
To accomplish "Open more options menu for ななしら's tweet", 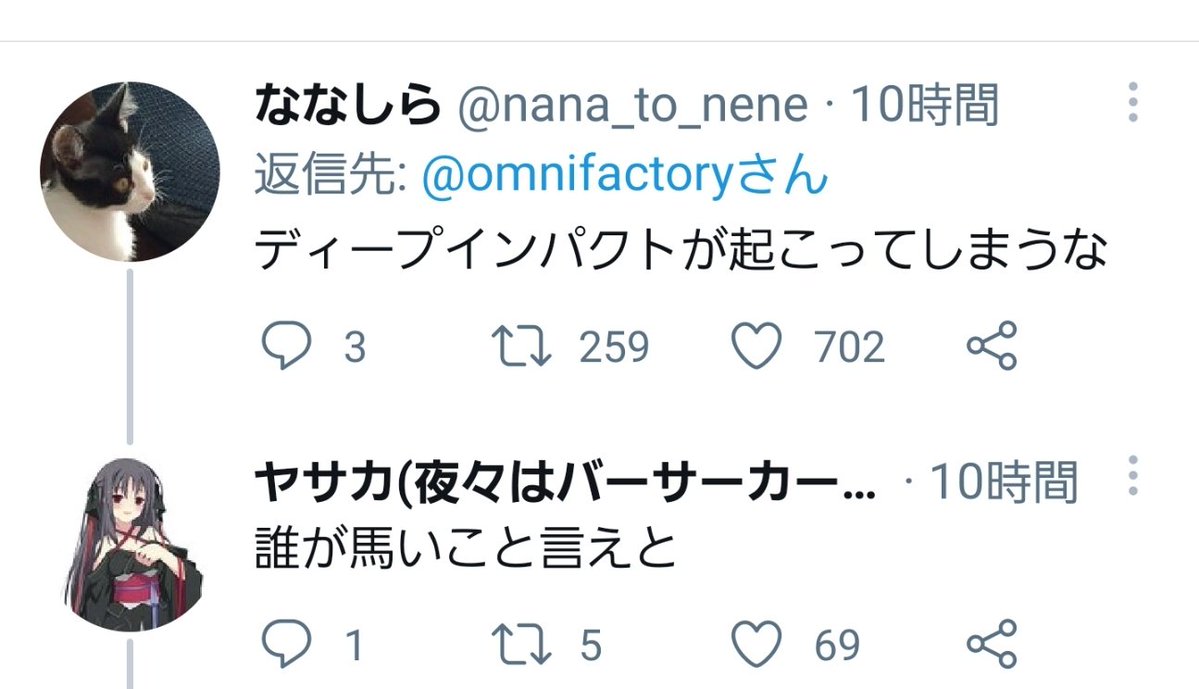I will [1132, 103].
